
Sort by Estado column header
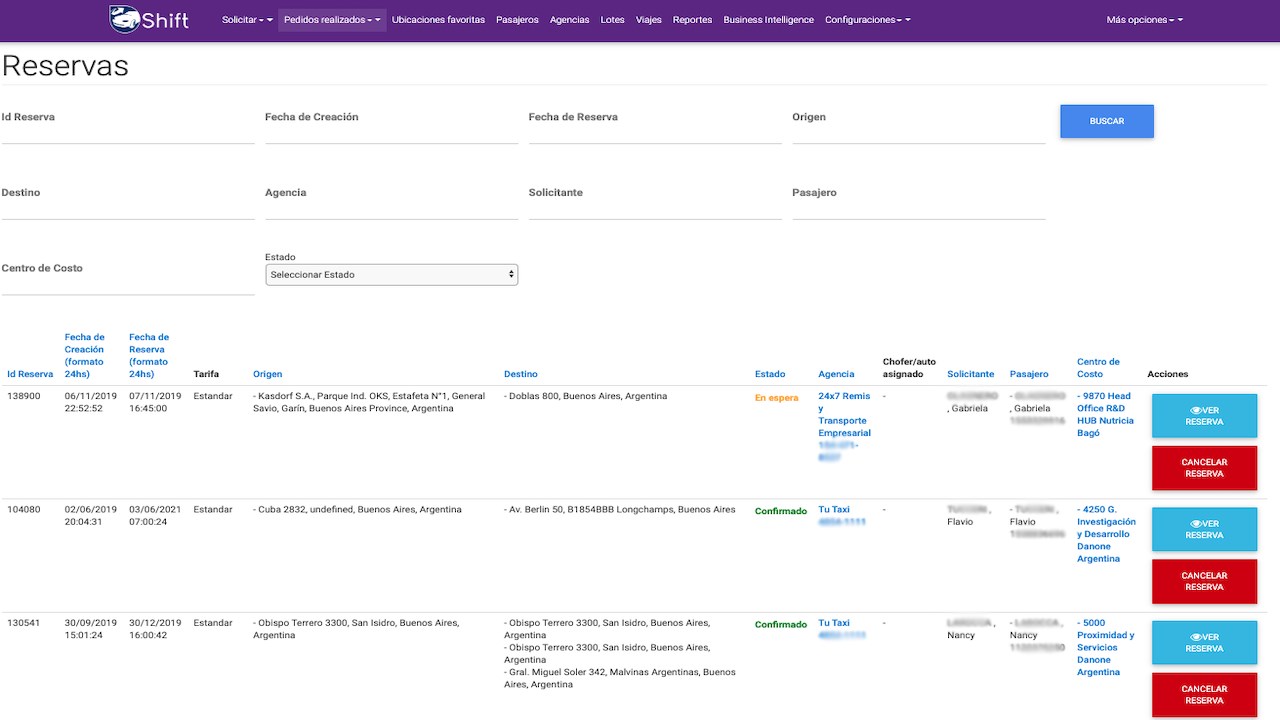point(770,374)
